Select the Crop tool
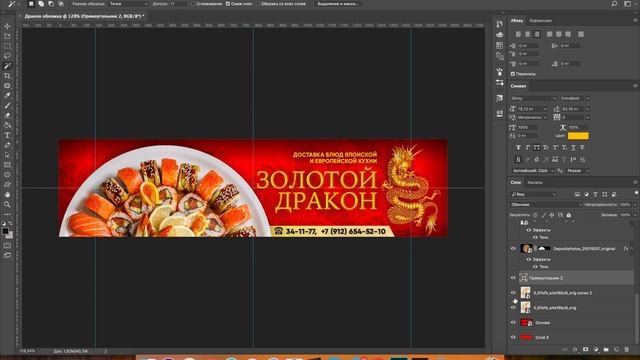 click(x=7, y=76)
